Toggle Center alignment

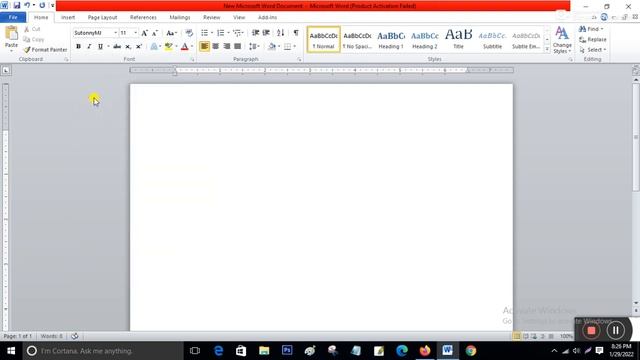pos(216,47)
